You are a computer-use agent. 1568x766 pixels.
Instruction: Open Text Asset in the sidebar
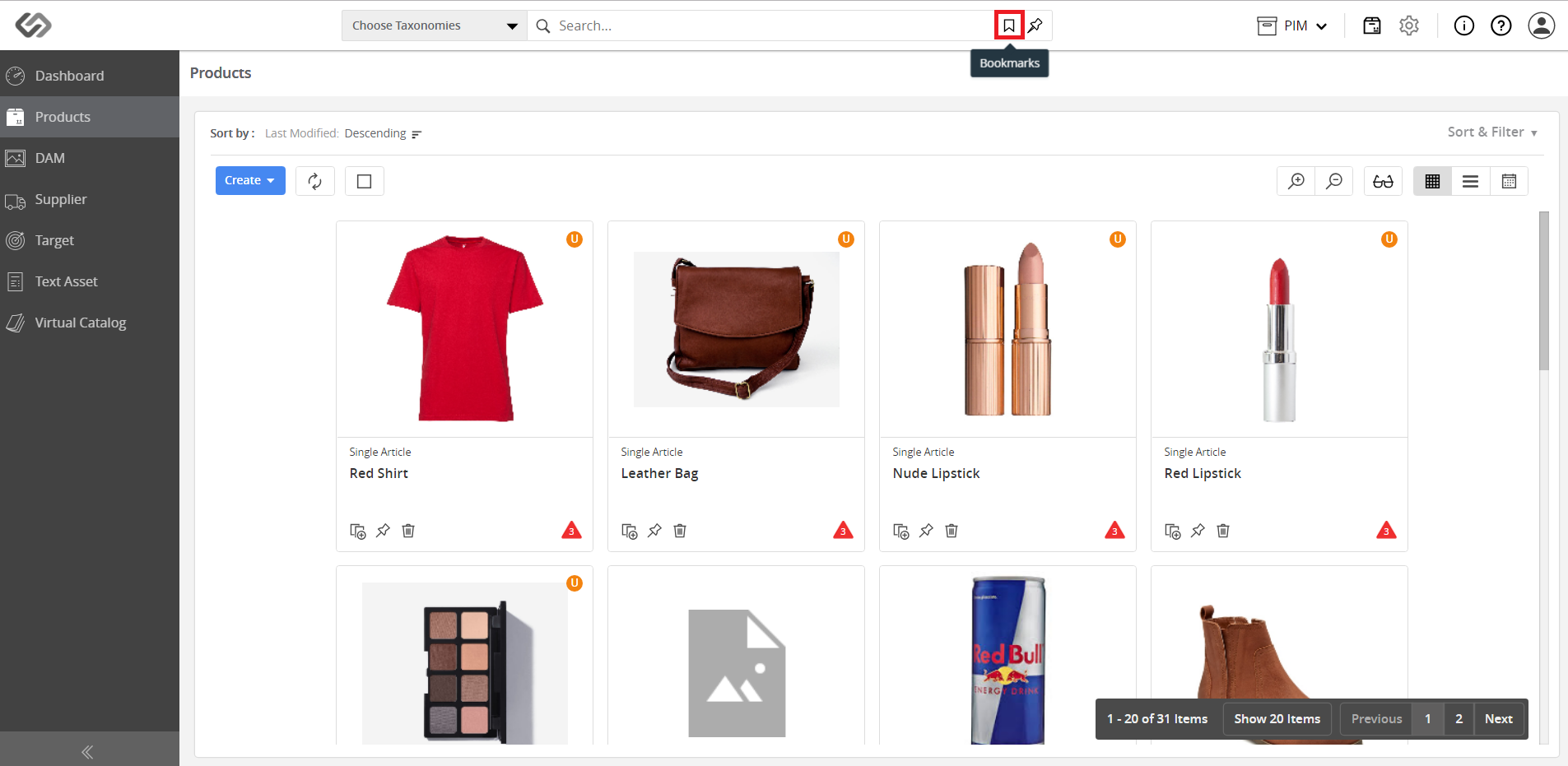coord(90,281)
